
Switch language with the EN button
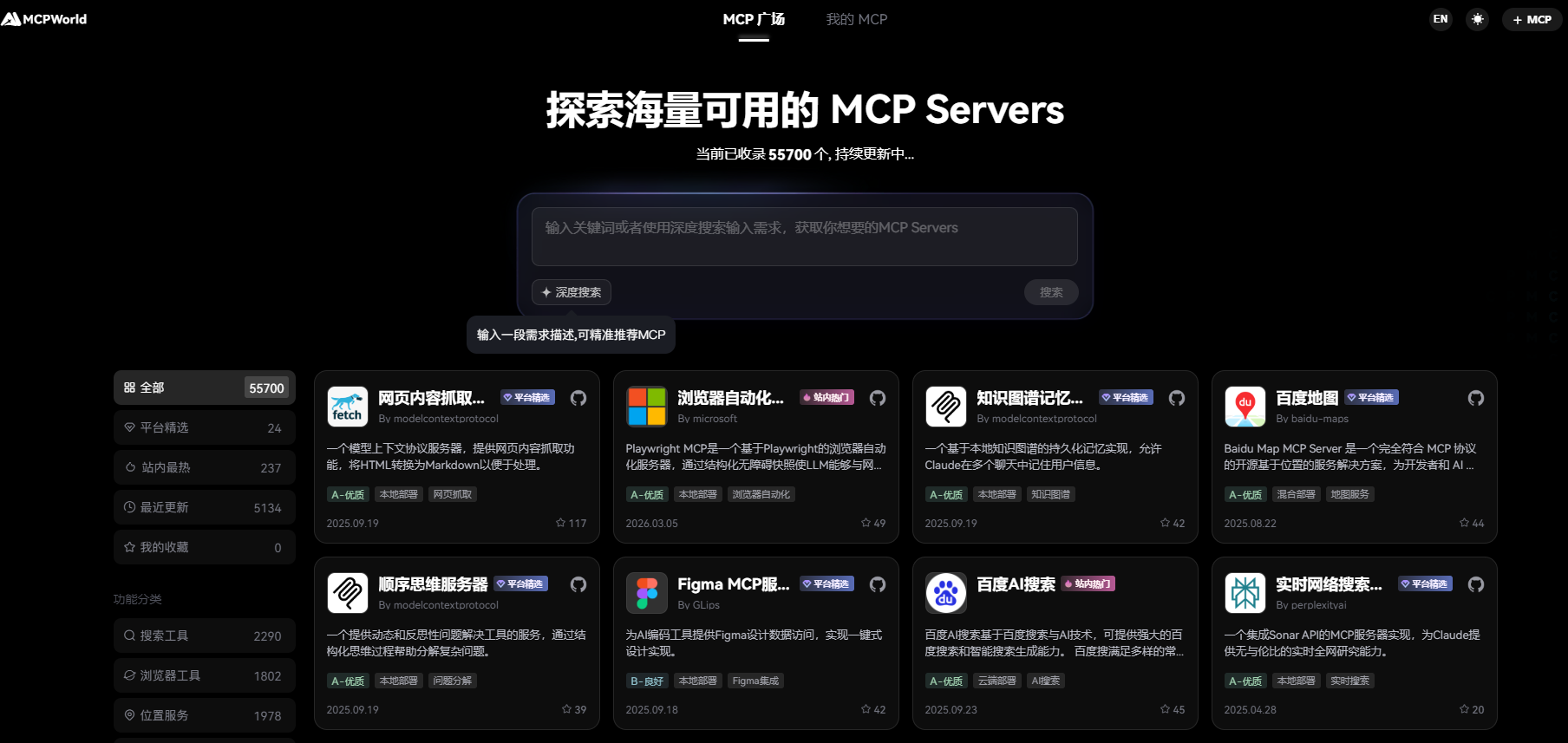(1441, 19)
